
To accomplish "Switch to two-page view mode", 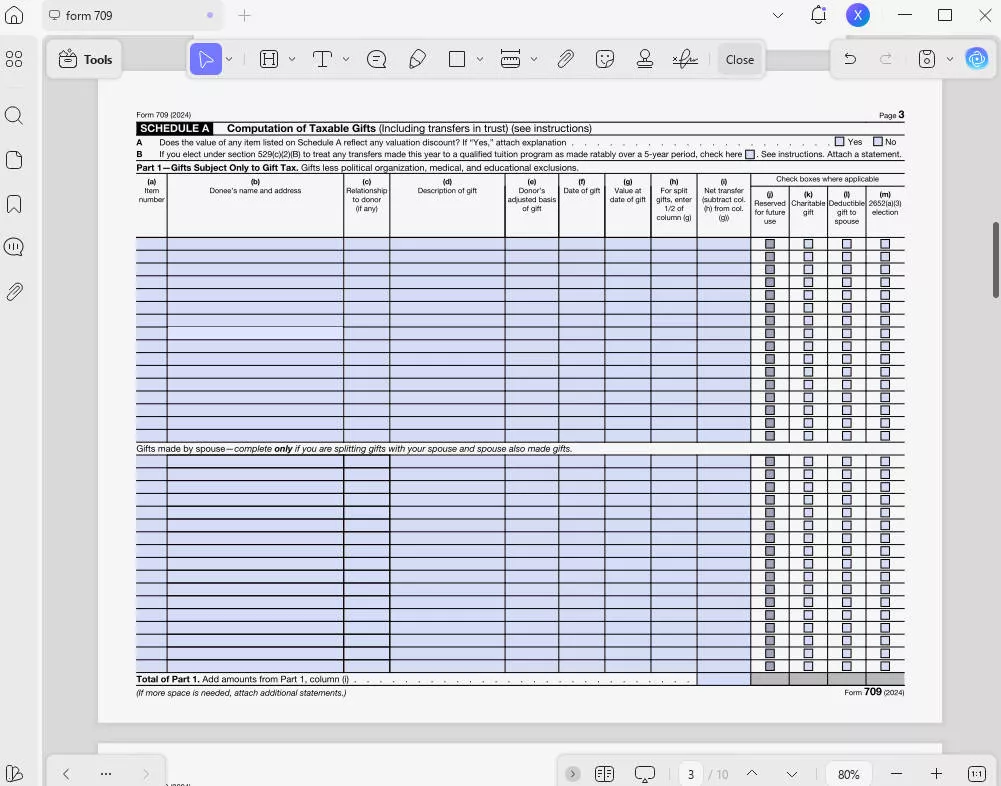I will pos(604,773).
